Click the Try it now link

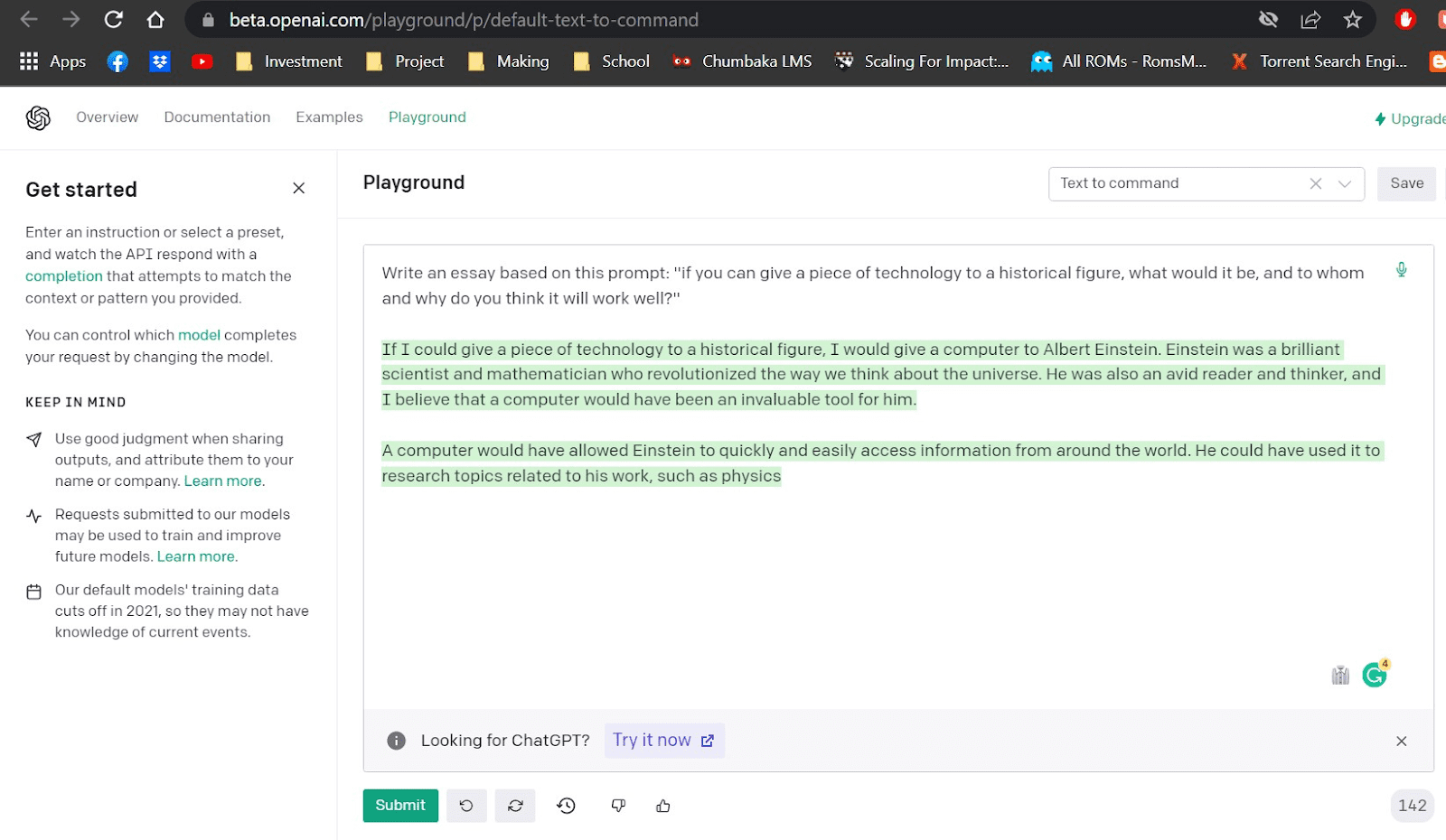click(663, 741)
